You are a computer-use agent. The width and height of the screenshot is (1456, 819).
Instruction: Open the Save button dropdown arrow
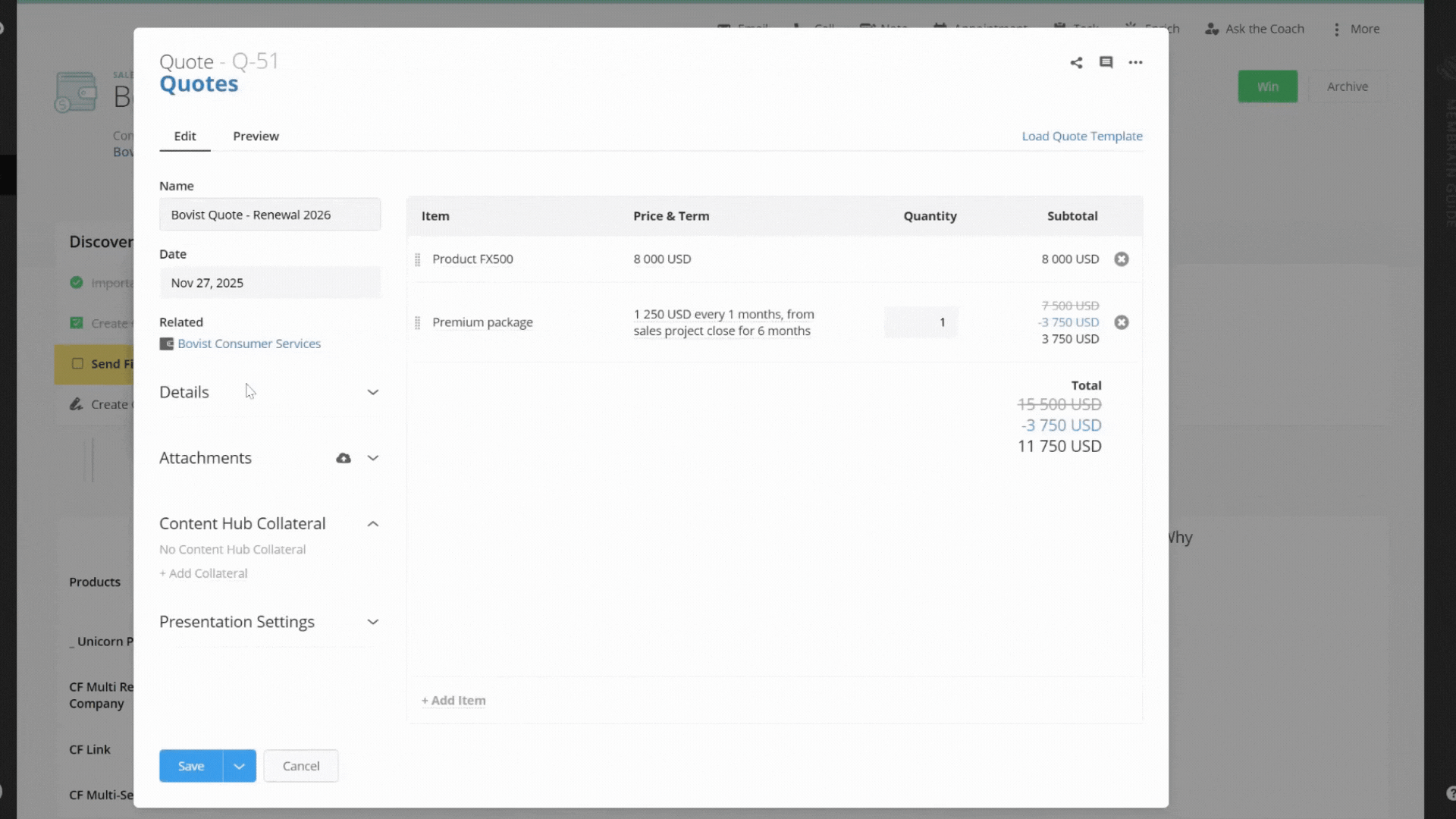click(x=239, y=766)
